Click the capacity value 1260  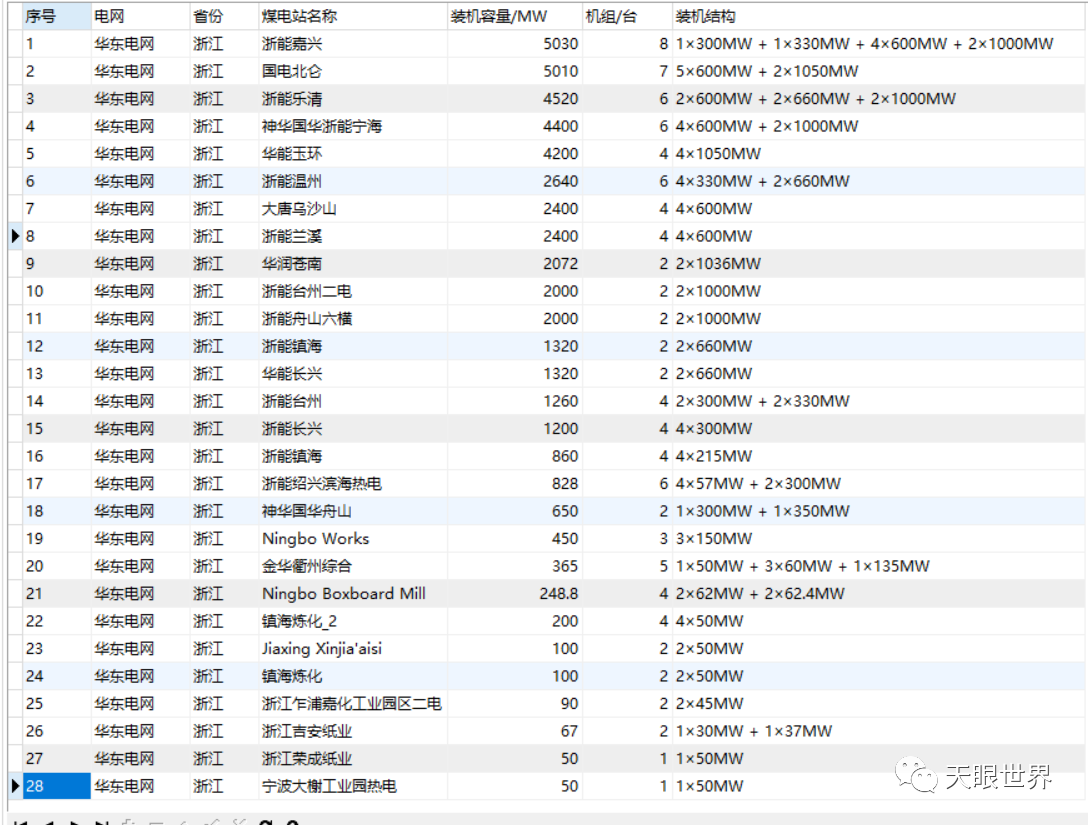(x=514, y=401)
